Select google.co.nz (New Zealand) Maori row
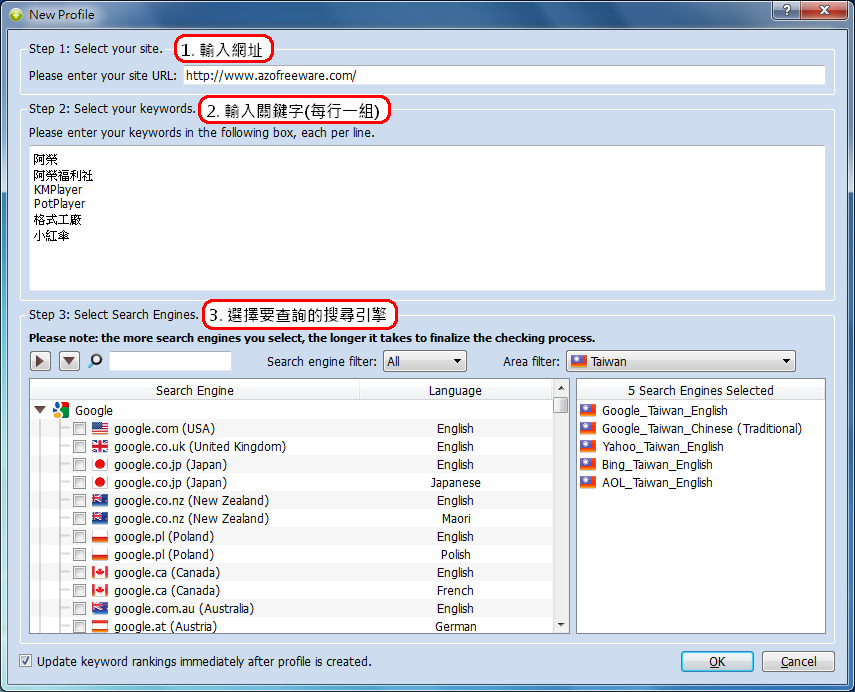 coord(292,518)
